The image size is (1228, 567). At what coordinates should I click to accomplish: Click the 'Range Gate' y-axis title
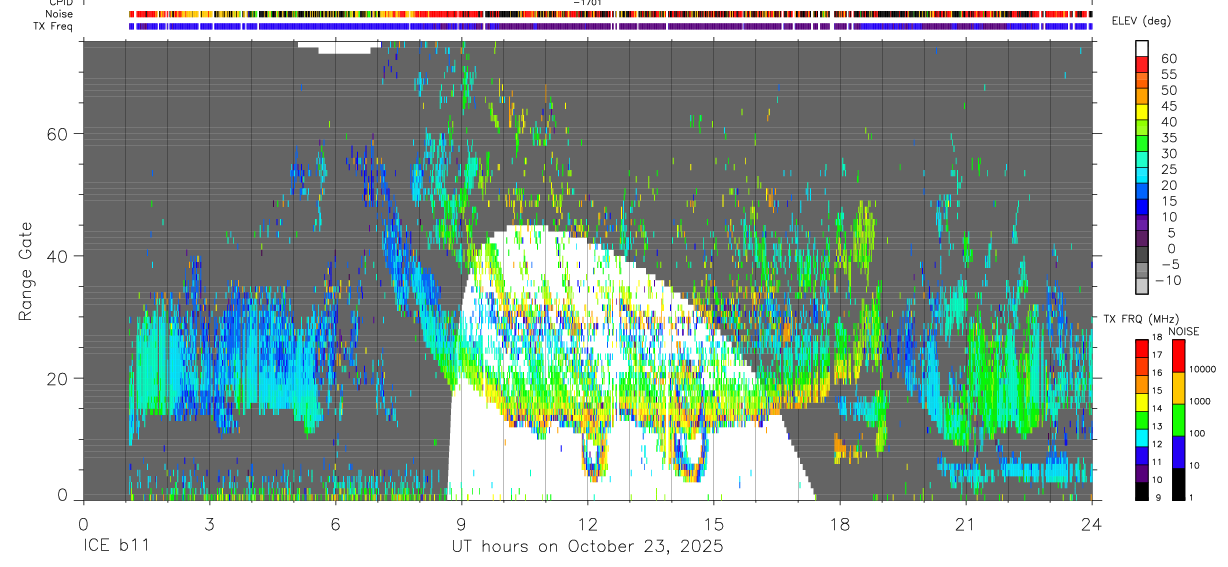pyautogui.click(x=26, y=270)
